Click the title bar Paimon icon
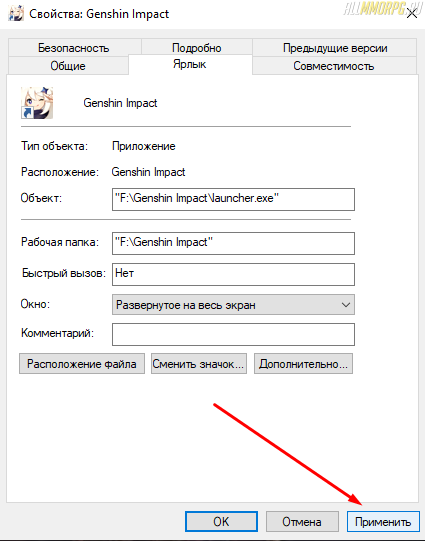 16,13
